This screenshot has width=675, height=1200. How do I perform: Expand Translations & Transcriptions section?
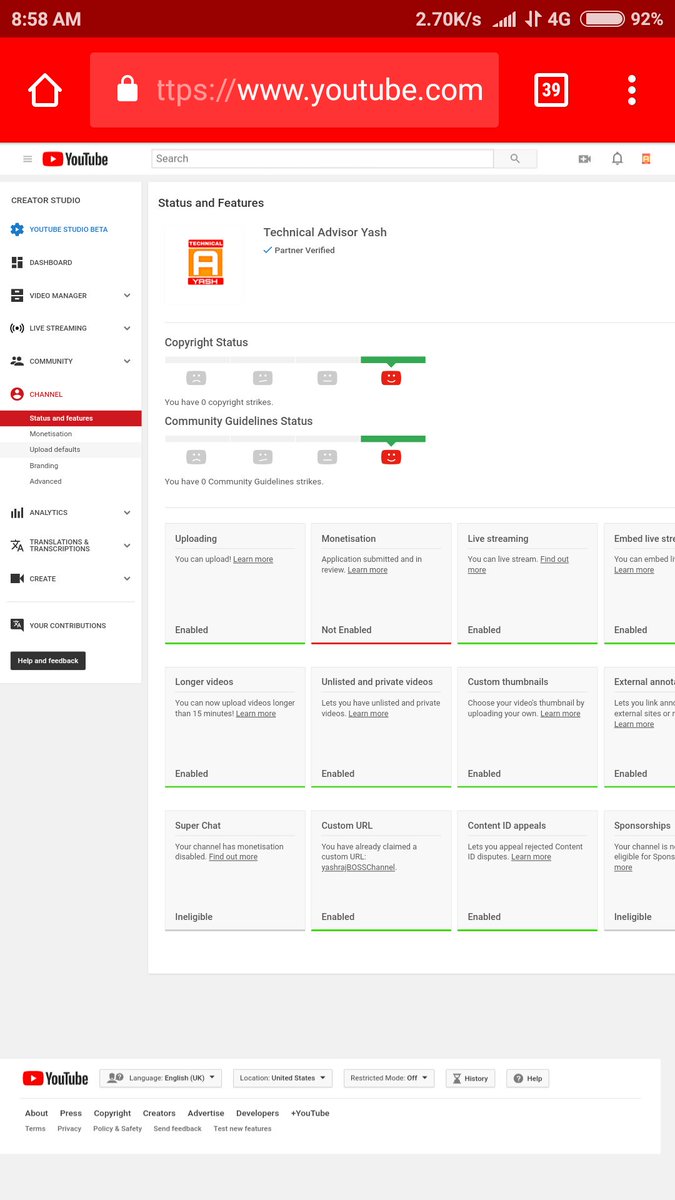[127, 545]
